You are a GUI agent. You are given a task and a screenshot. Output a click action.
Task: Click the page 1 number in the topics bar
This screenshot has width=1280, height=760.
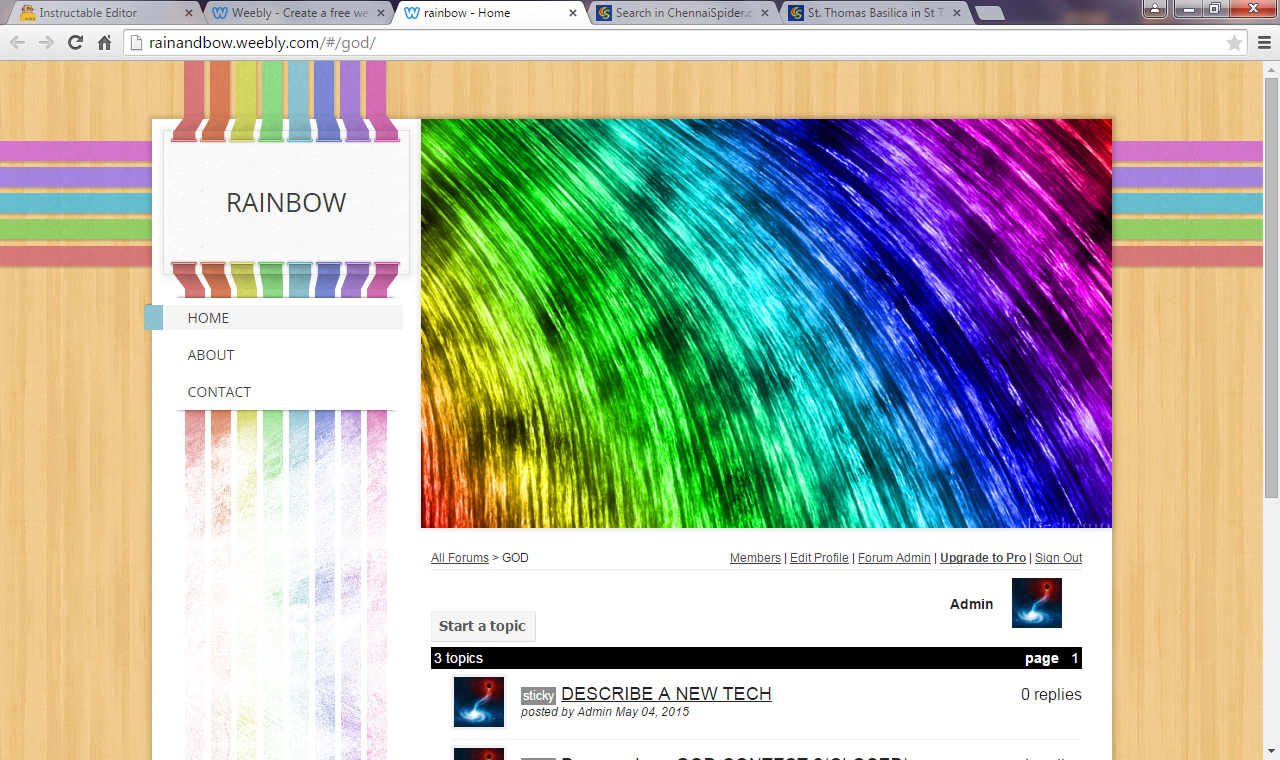pyautogui.click(x=1075, y=658)
